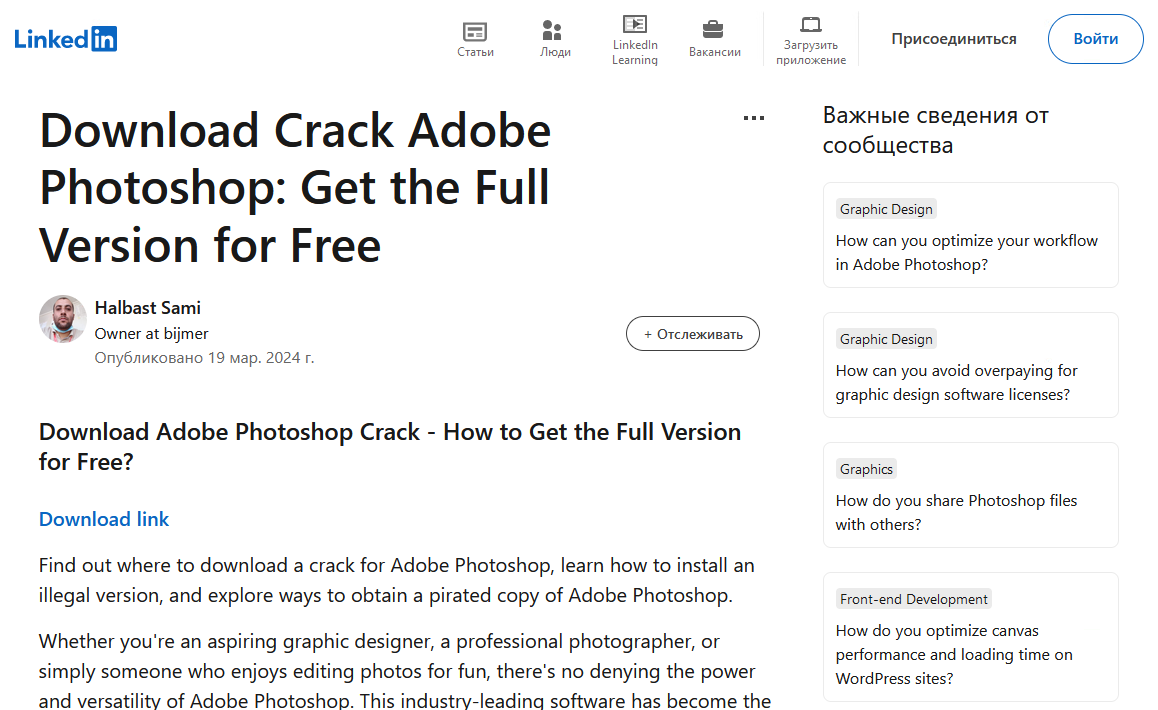The image size is (1158, 710).
Task: Click the Присоединиться join button
Action: coord(954,39)
